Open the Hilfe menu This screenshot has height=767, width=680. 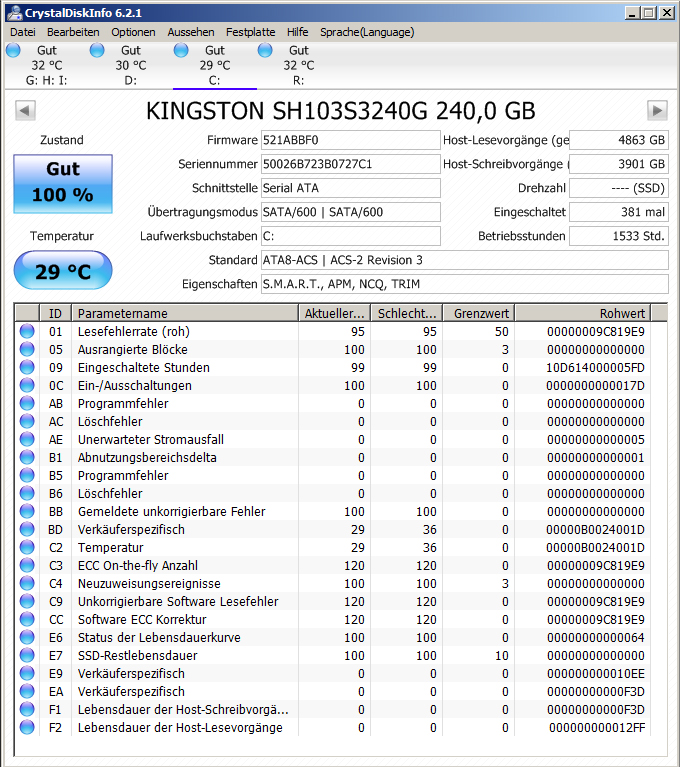pos(297,32)
